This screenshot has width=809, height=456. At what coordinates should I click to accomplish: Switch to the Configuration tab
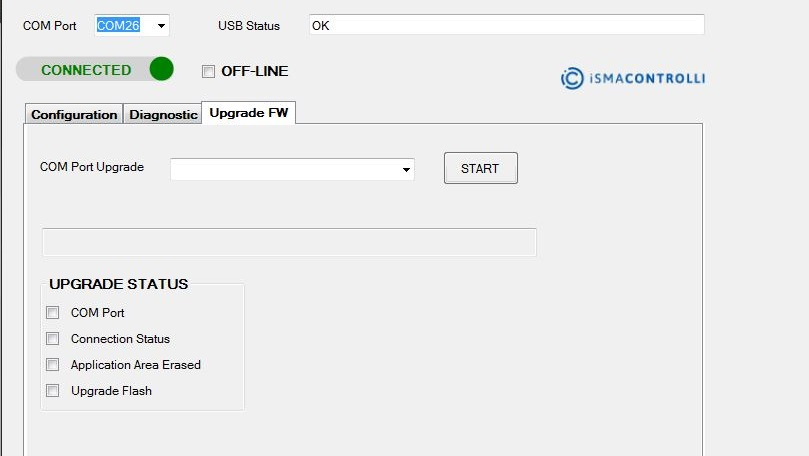pyautogui.click(x=74, y=114)
